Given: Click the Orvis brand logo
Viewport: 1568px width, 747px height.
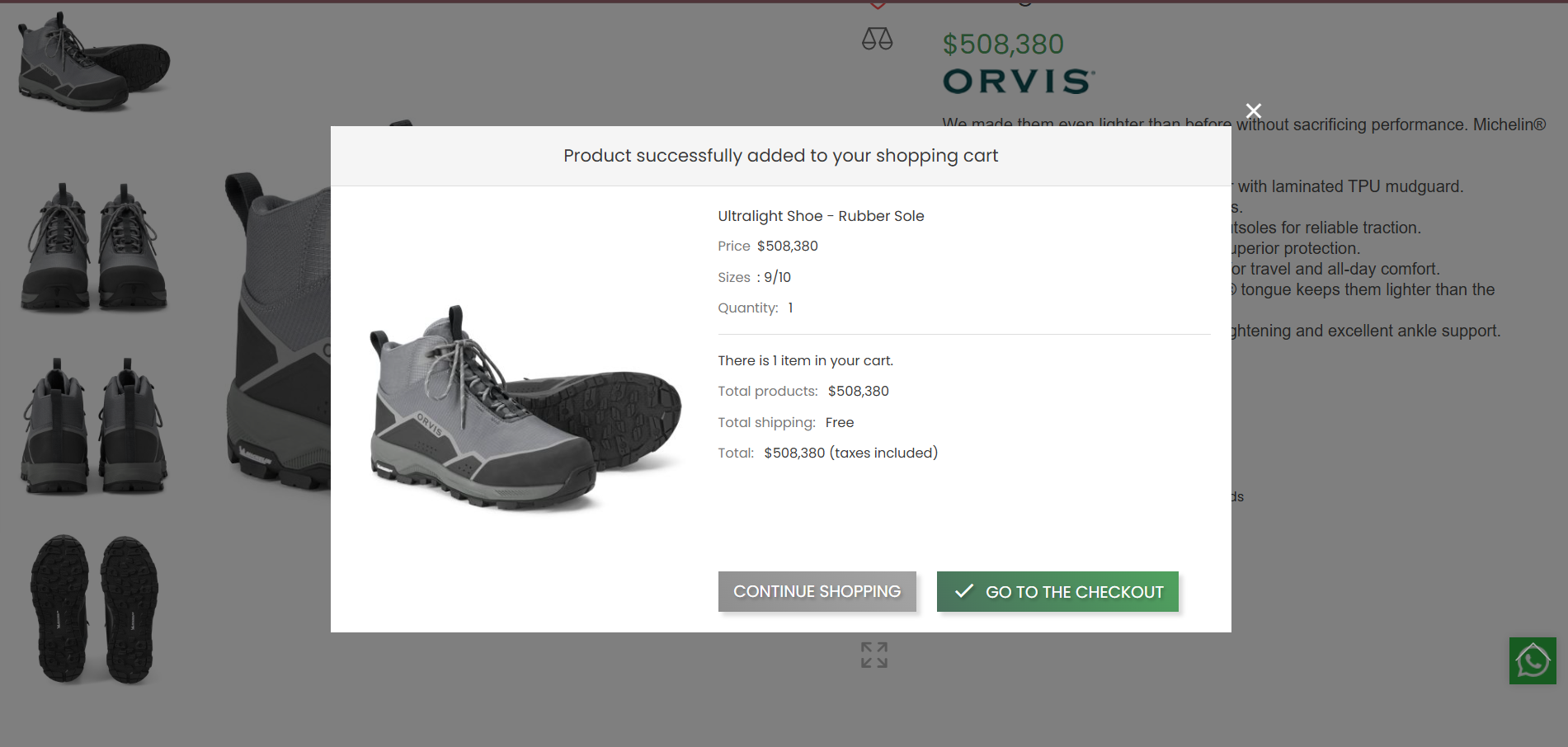Looking at the screenshot, I should [x=1019, y=81].
